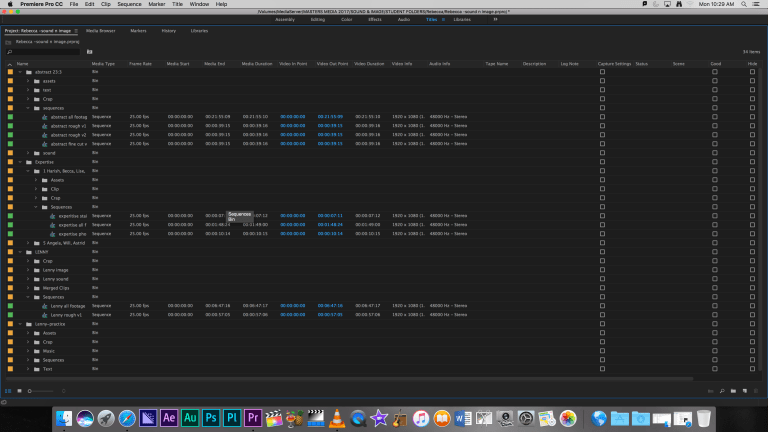
Task: Enable Hide checkbox for abstract 23:3 bin
Action: (x=752, y=72)
